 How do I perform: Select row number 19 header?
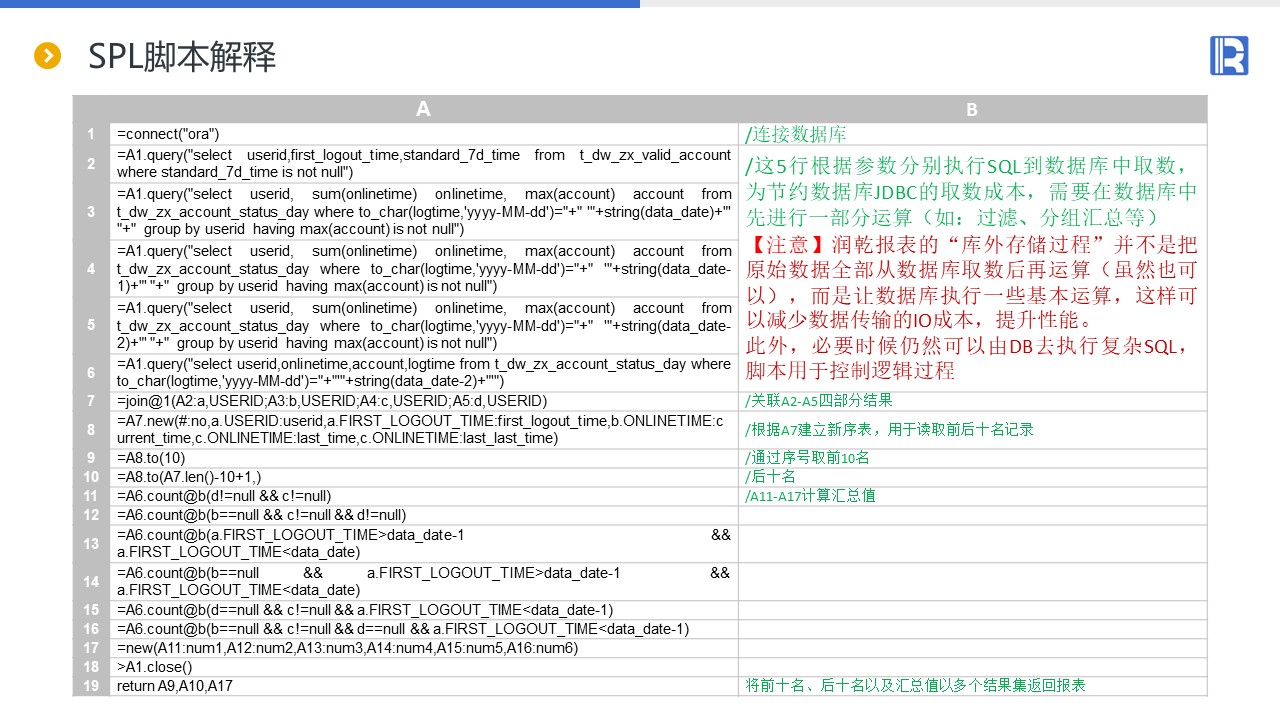[91, 686]
